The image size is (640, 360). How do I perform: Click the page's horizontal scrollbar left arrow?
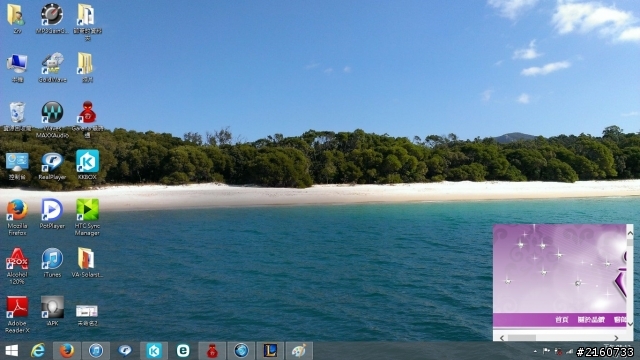[502, 338]
